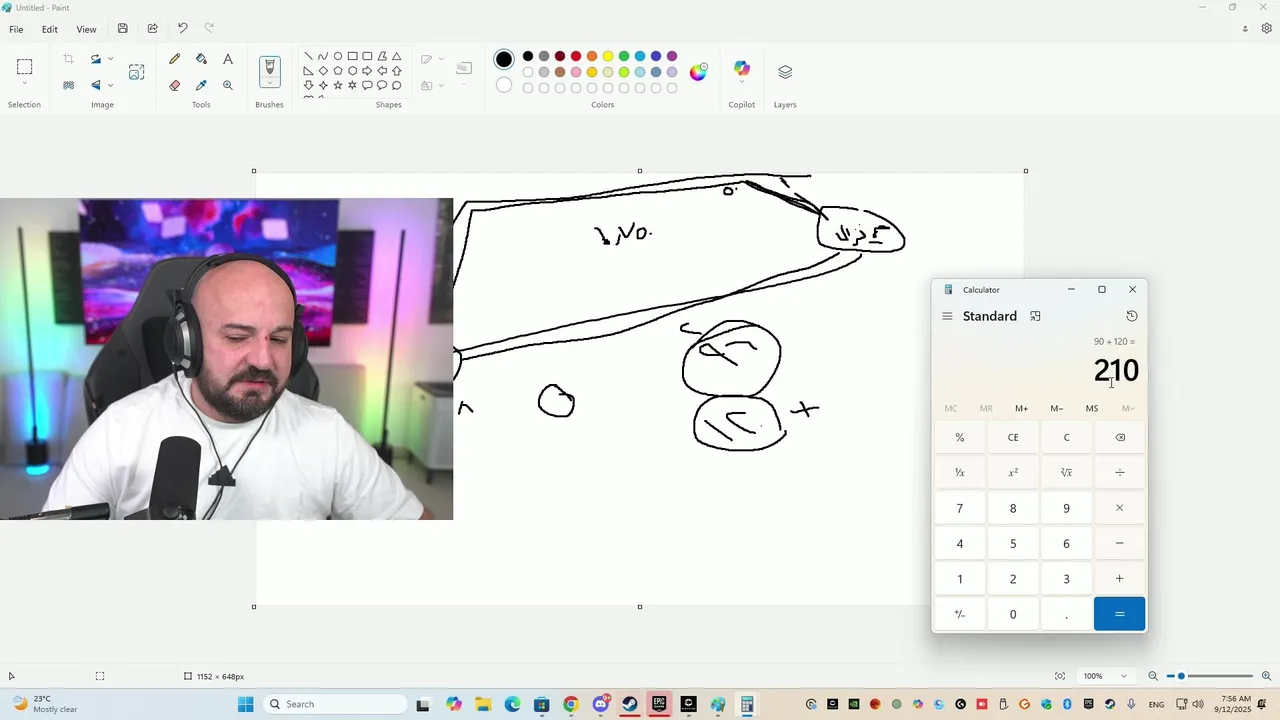The image size is (1280, 720).
Task: Open Paint settings gear
Action: click(1266, 29)
